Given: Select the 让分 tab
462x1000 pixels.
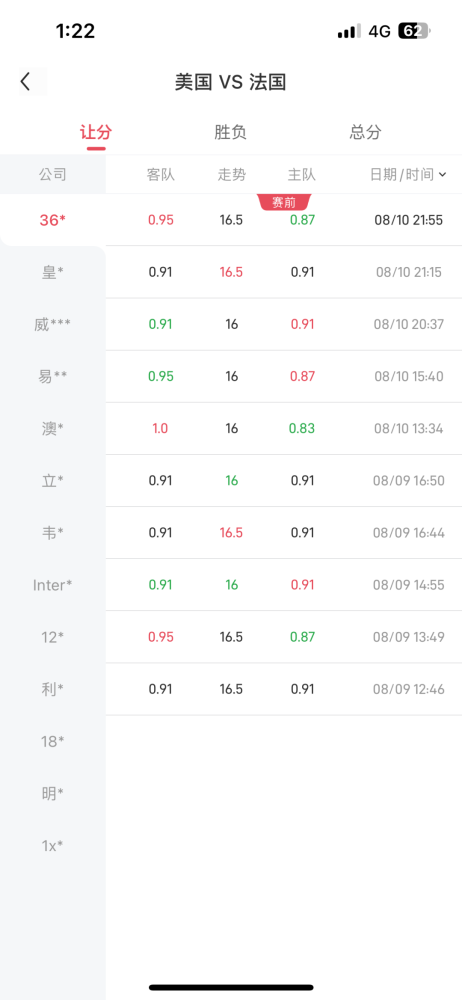Looking at the screenshot, I should pyautogui.click(x=96, y=133).
